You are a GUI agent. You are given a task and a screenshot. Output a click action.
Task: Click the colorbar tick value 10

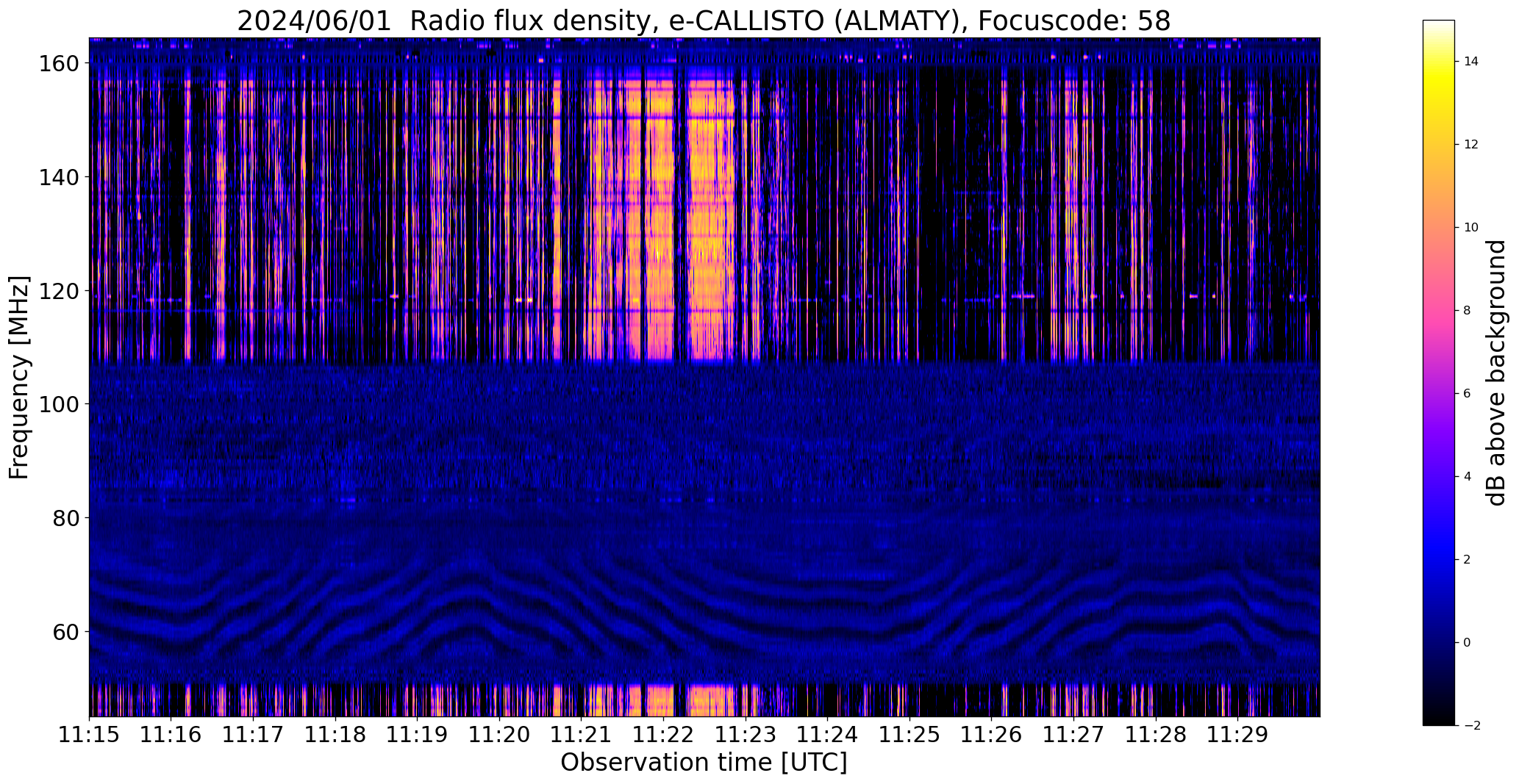click(1470, 228)
